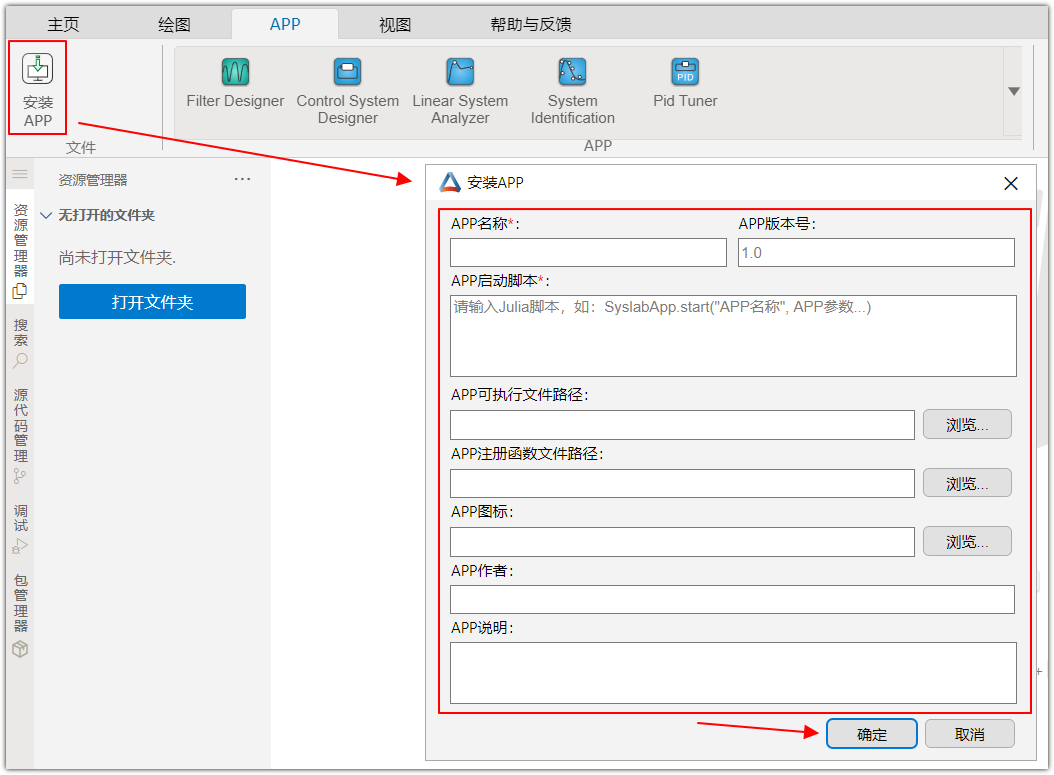Image resolution: width=1054 pixels, height=775 pixels.
Task: Select the APP ribbon tab
Action: click(x=285, y=24)
